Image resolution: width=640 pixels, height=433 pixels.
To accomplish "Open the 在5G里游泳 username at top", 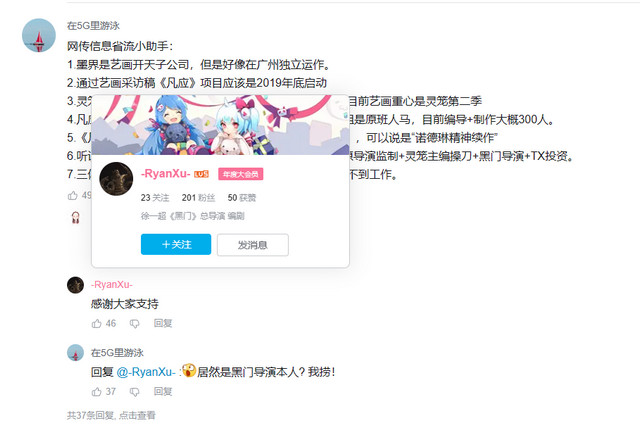I will pos(93,26).
